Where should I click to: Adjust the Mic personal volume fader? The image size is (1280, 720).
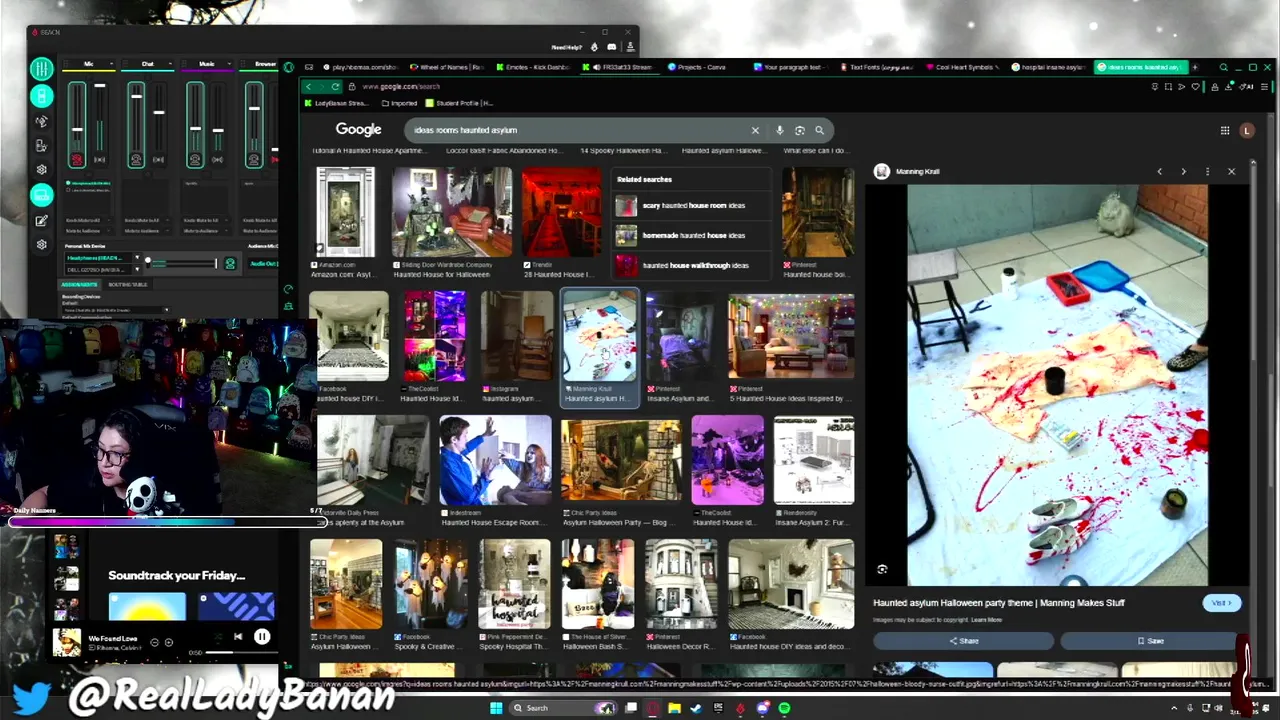coord(77,128)
